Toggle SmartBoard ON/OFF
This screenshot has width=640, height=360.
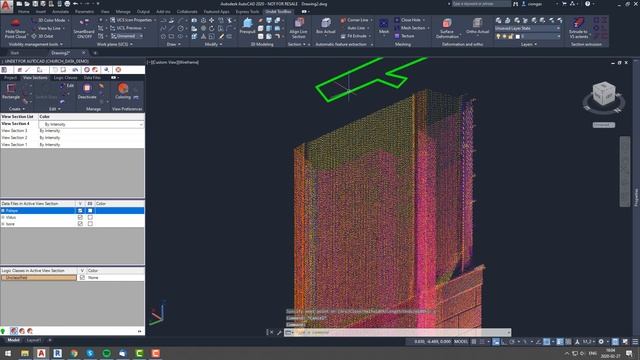84,28
